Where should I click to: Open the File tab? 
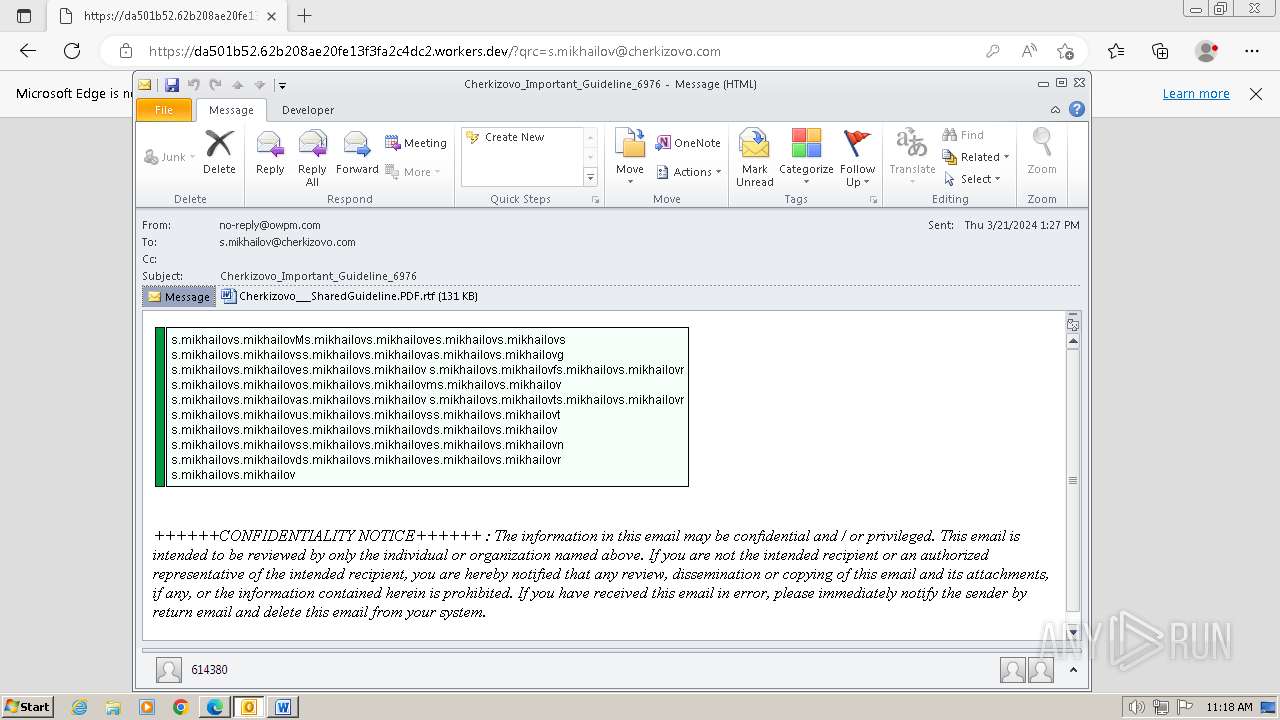pyautogui.click(x=164, y=110)
